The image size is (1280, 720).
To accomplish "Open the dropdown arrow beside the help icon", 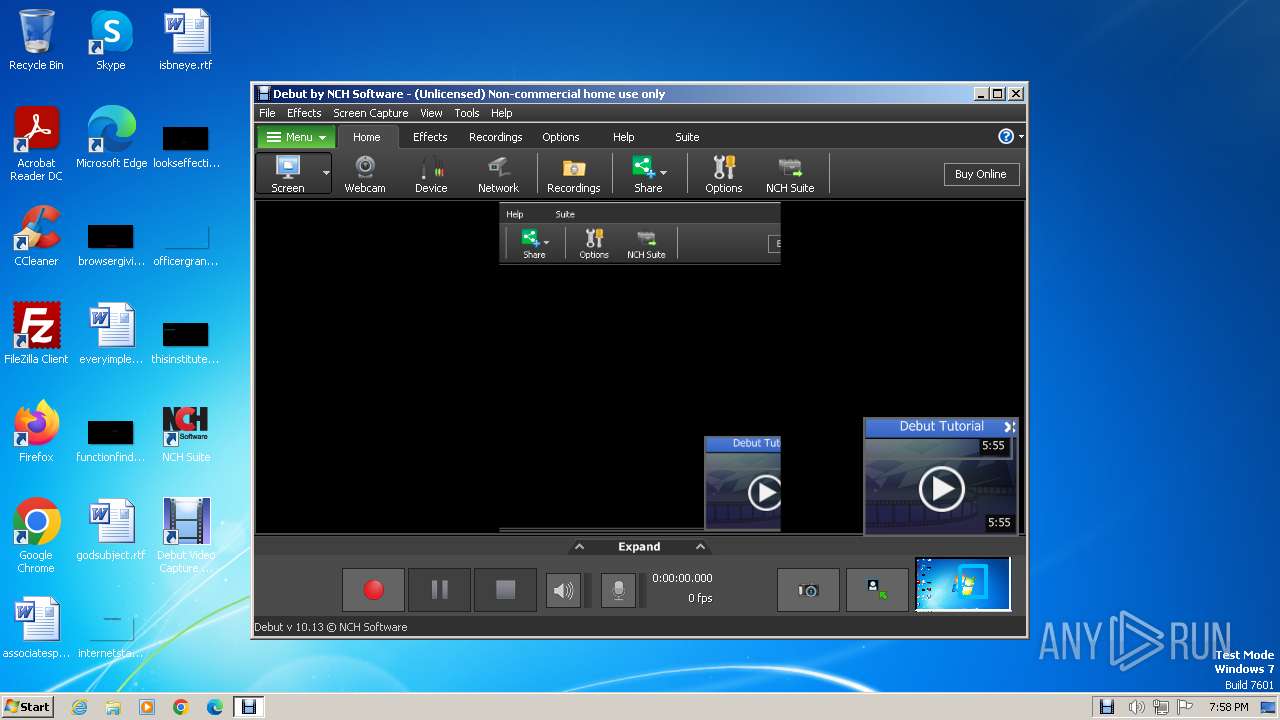I will click(x=1021, y=137).
